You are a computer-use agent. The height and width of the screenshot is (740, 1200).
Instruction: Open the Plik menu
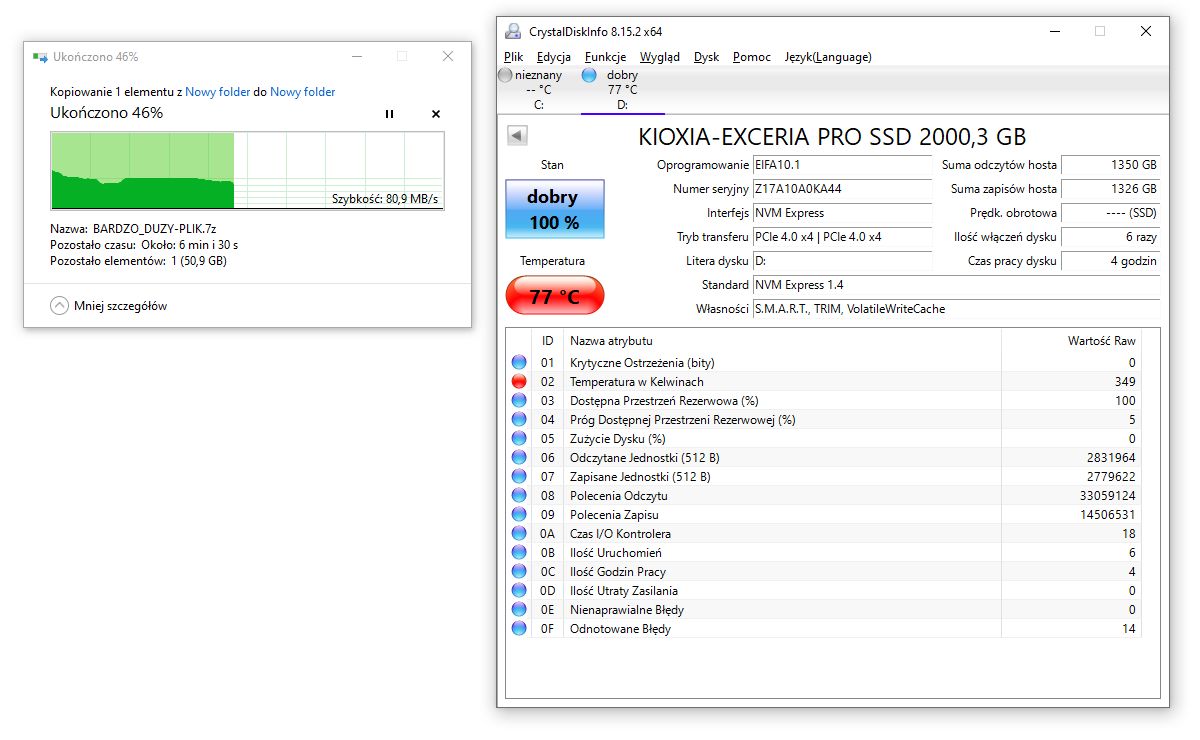[514, 57]
